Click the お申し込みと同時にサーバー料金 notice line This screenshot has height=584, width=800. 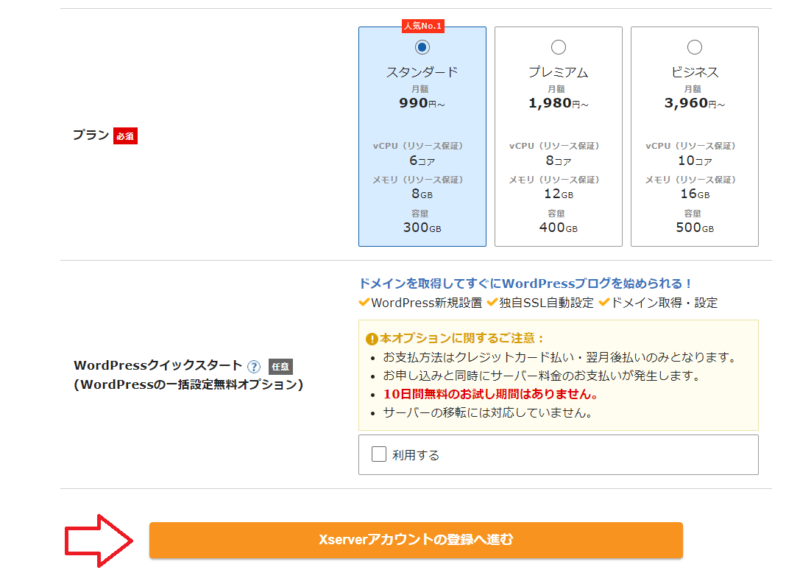coord(542,376)
